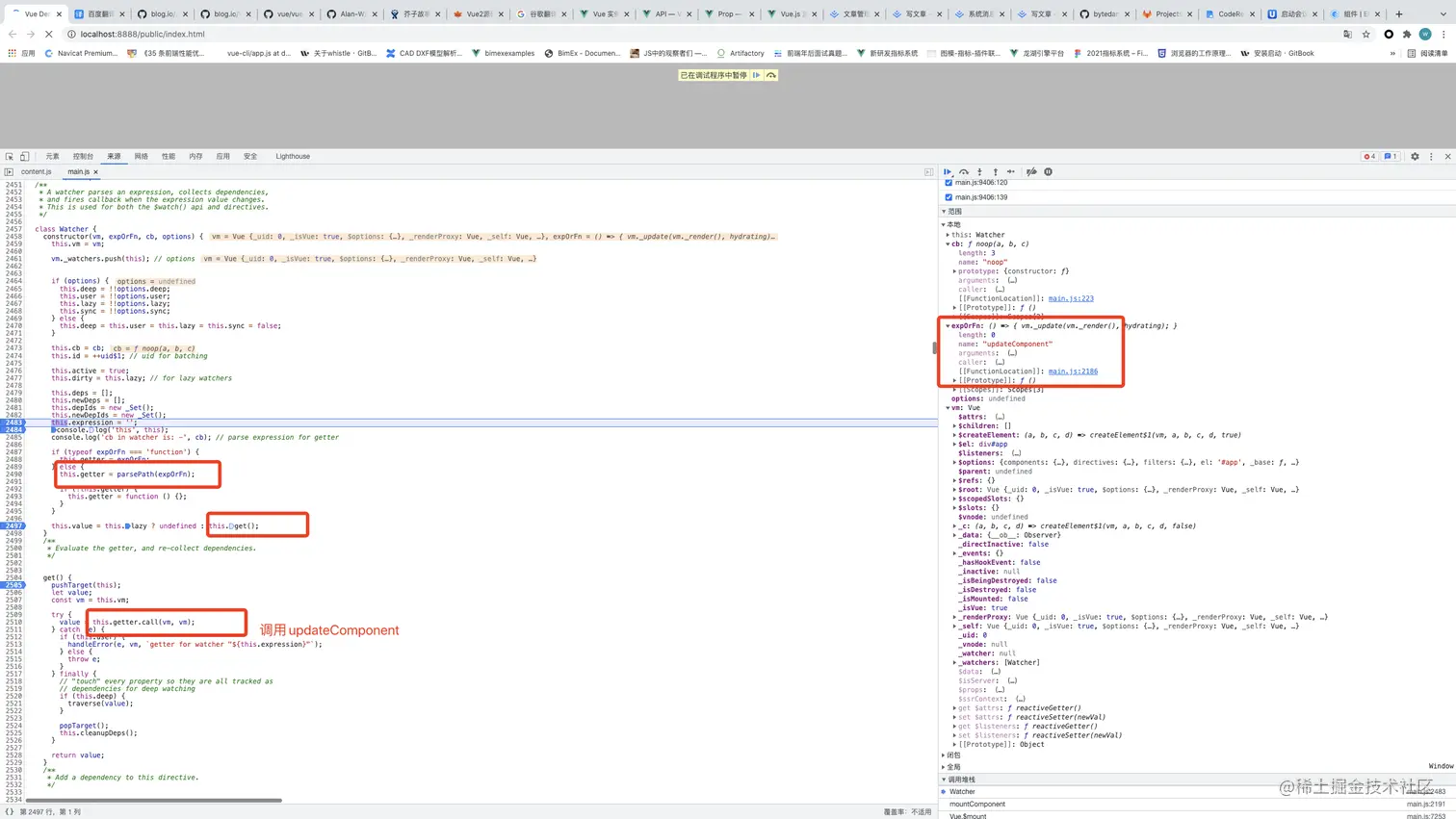This screenshot has width=1456, height=819.
Task: Close the main.js file tab
Action: (95, 172)
